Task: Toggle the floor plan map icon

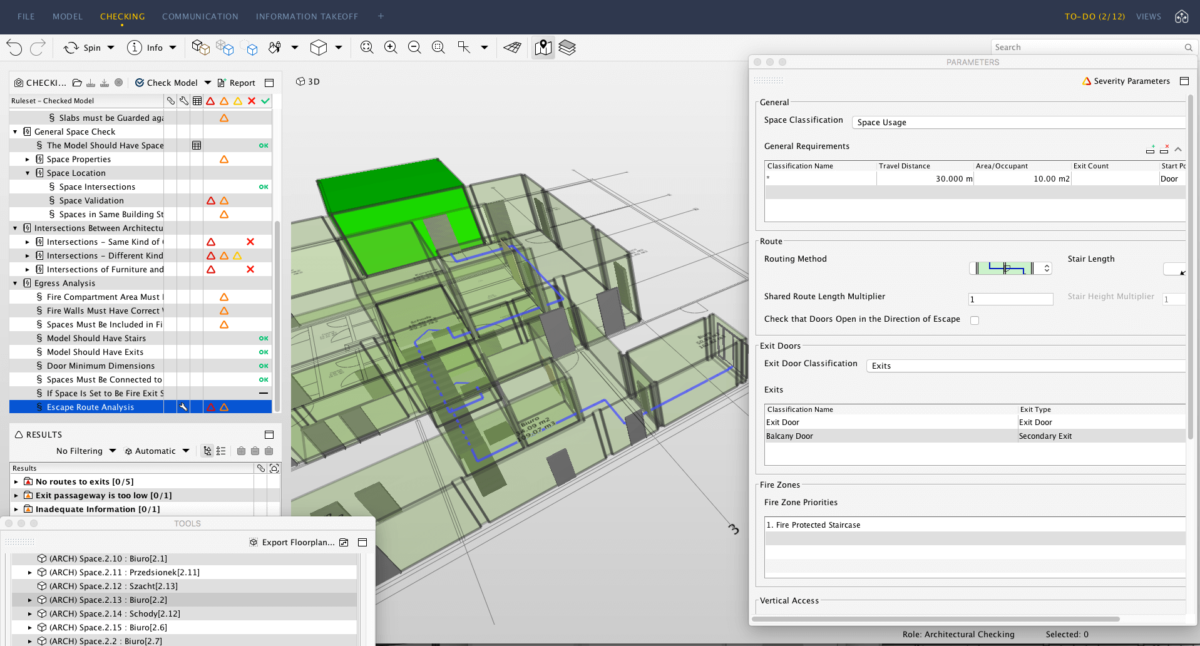Action: (543, 47)
